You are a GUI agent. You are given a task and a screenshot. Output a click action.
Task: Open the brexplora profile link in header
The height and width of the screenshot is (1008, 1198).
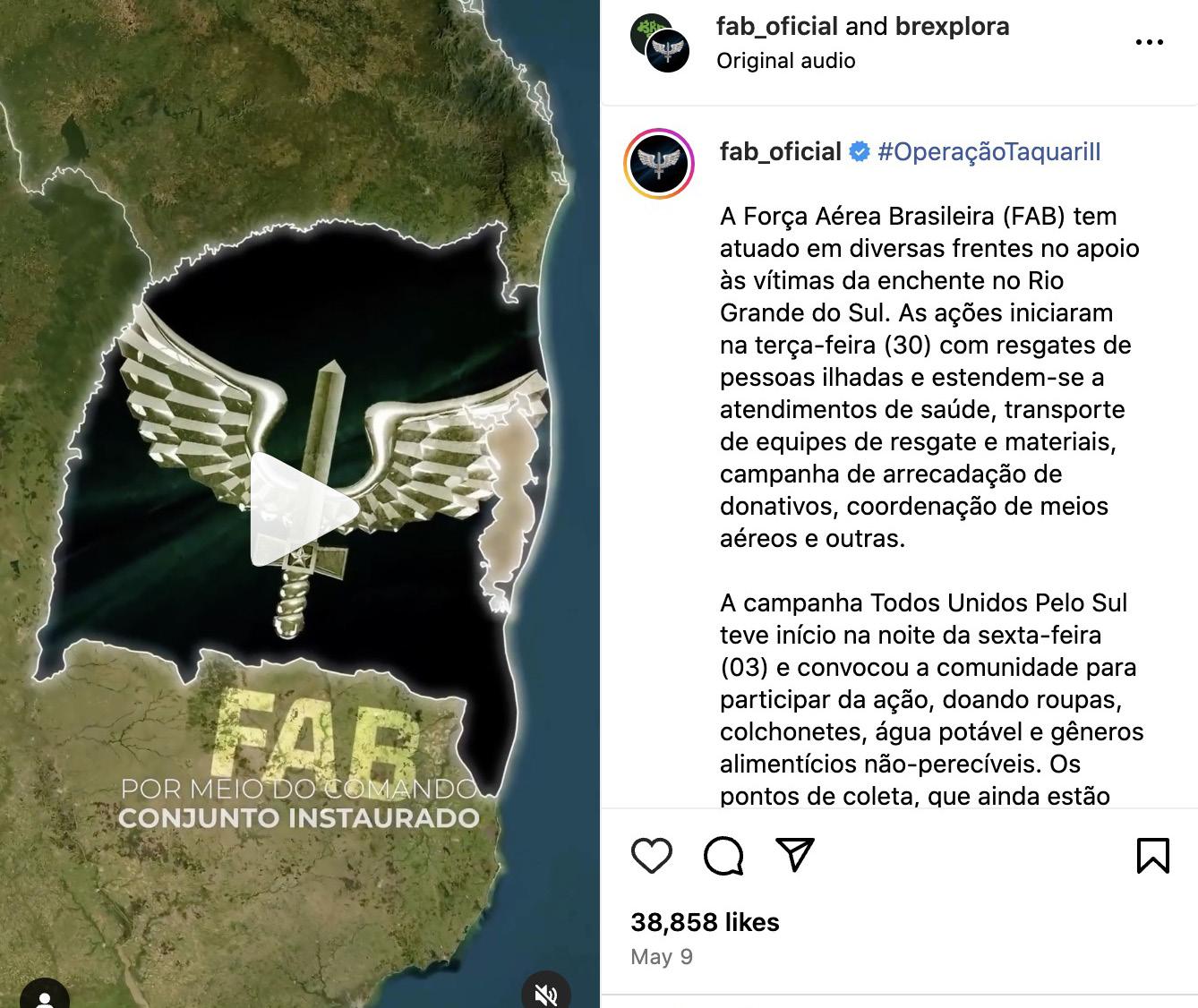[x=952, y=27]
